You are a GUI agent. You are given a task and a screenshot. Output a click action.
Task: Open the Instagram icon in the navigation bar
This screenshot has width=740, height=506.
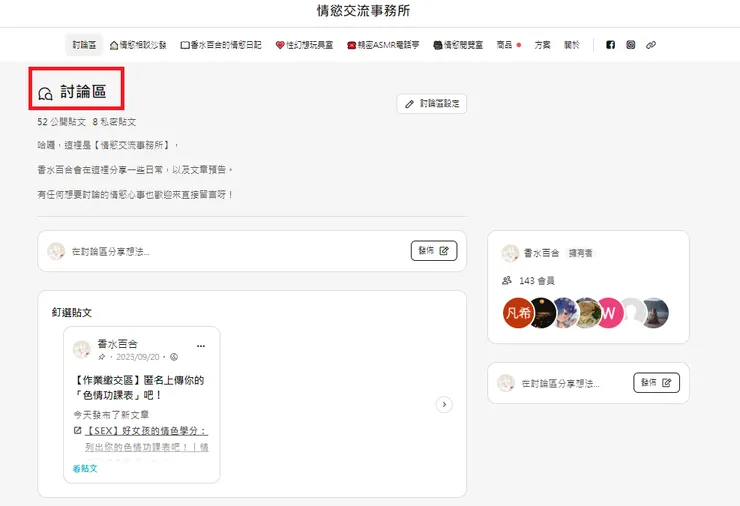631,45
